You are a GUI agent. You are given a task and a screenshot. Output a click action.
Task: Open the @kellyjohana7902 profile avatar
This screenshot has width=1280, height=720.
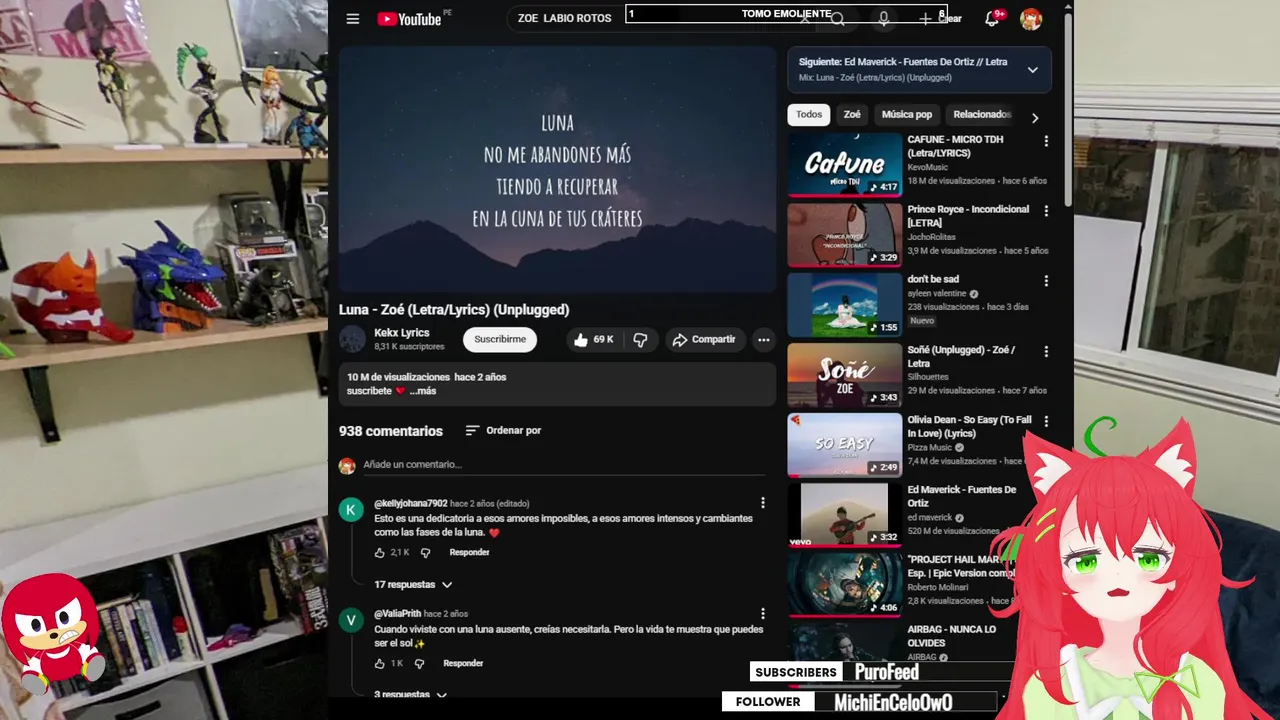351,510
